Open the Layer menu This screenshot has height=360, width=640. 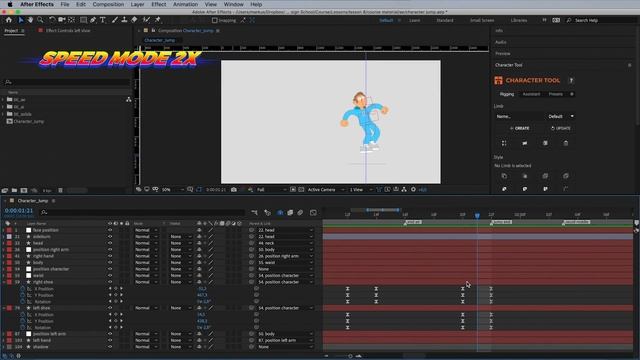click(137, 4)
